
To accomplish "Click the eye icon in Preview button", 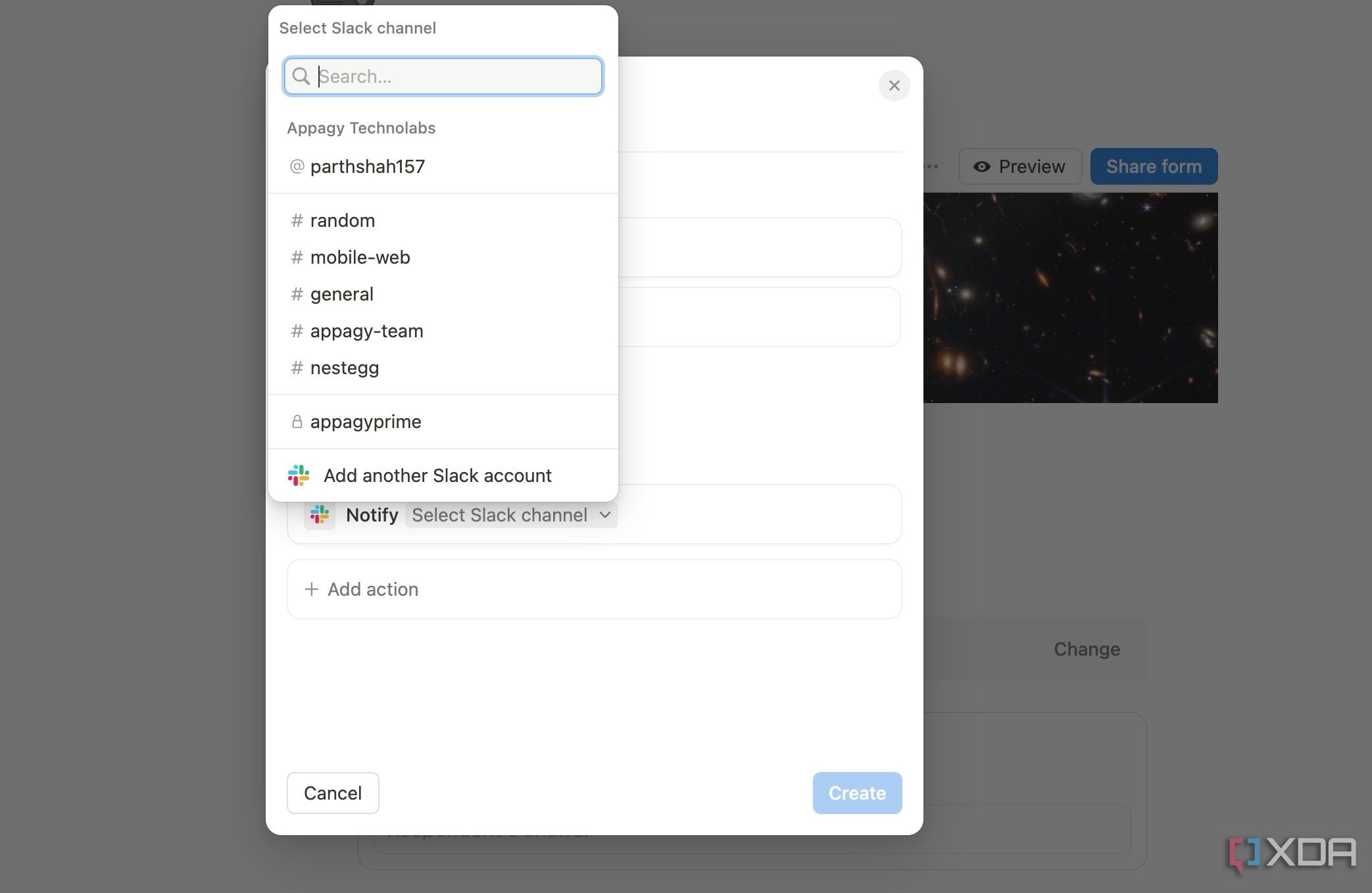I will coord(981,166).
